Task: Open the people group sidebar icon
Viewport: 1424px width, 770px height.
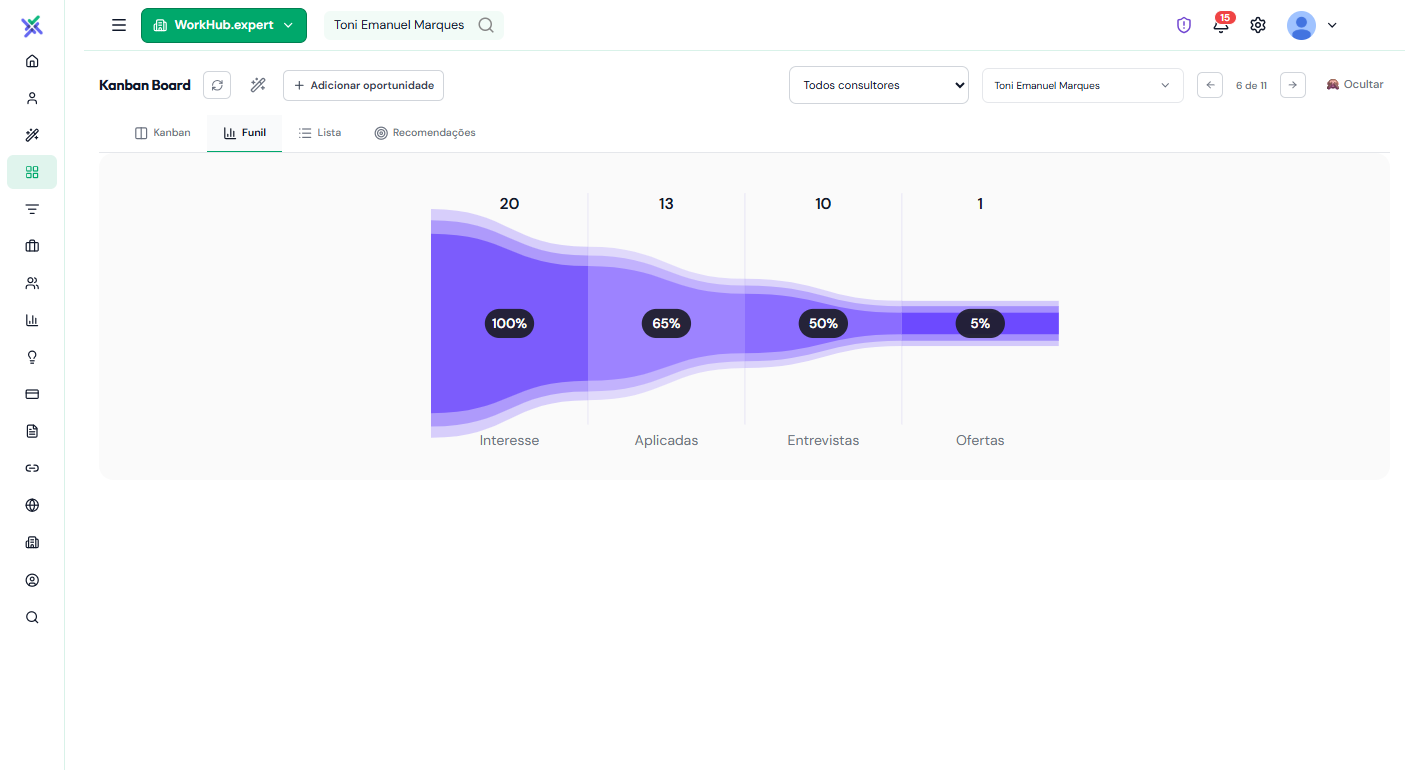Action: pyautogui.click(x=32, y=283)
